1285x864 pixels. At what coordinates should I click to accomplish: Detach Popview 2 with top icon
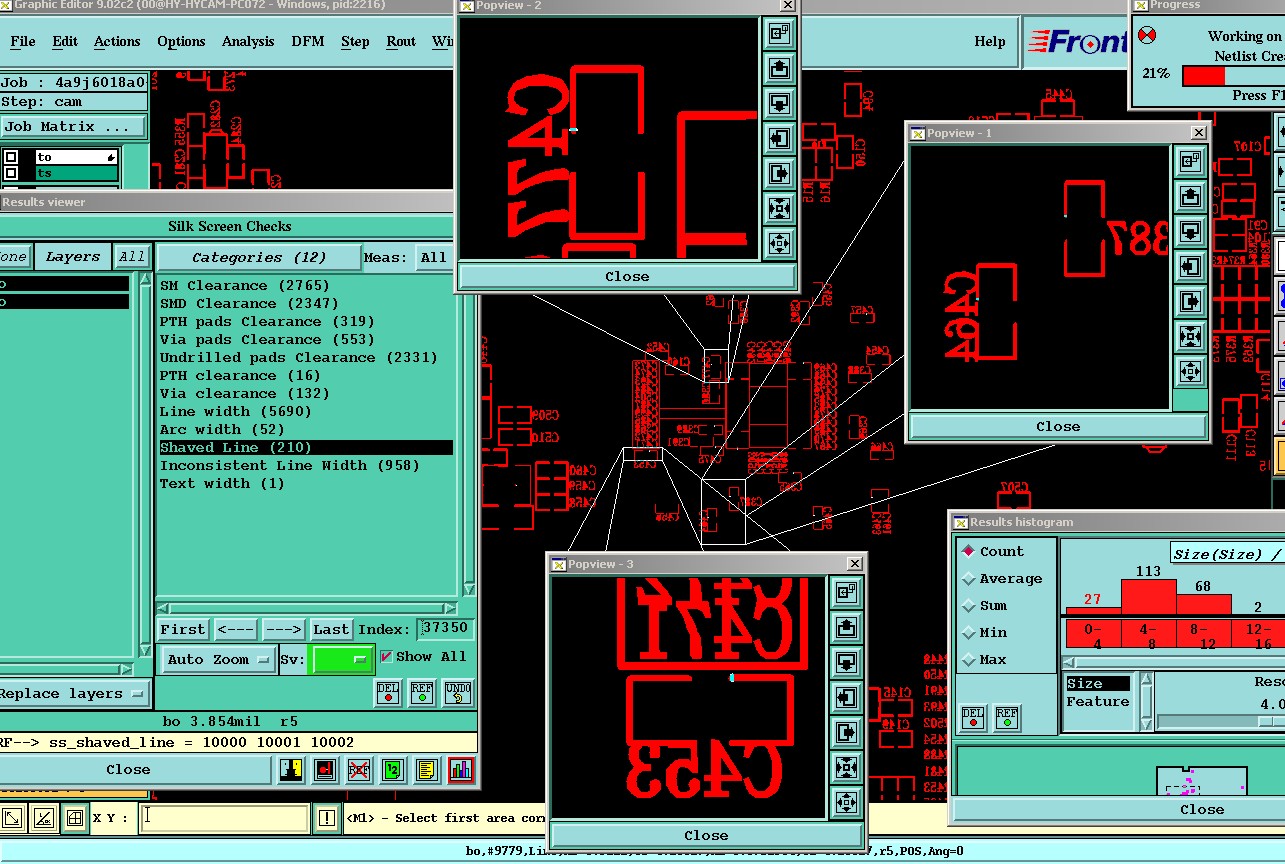click(779, 33)
